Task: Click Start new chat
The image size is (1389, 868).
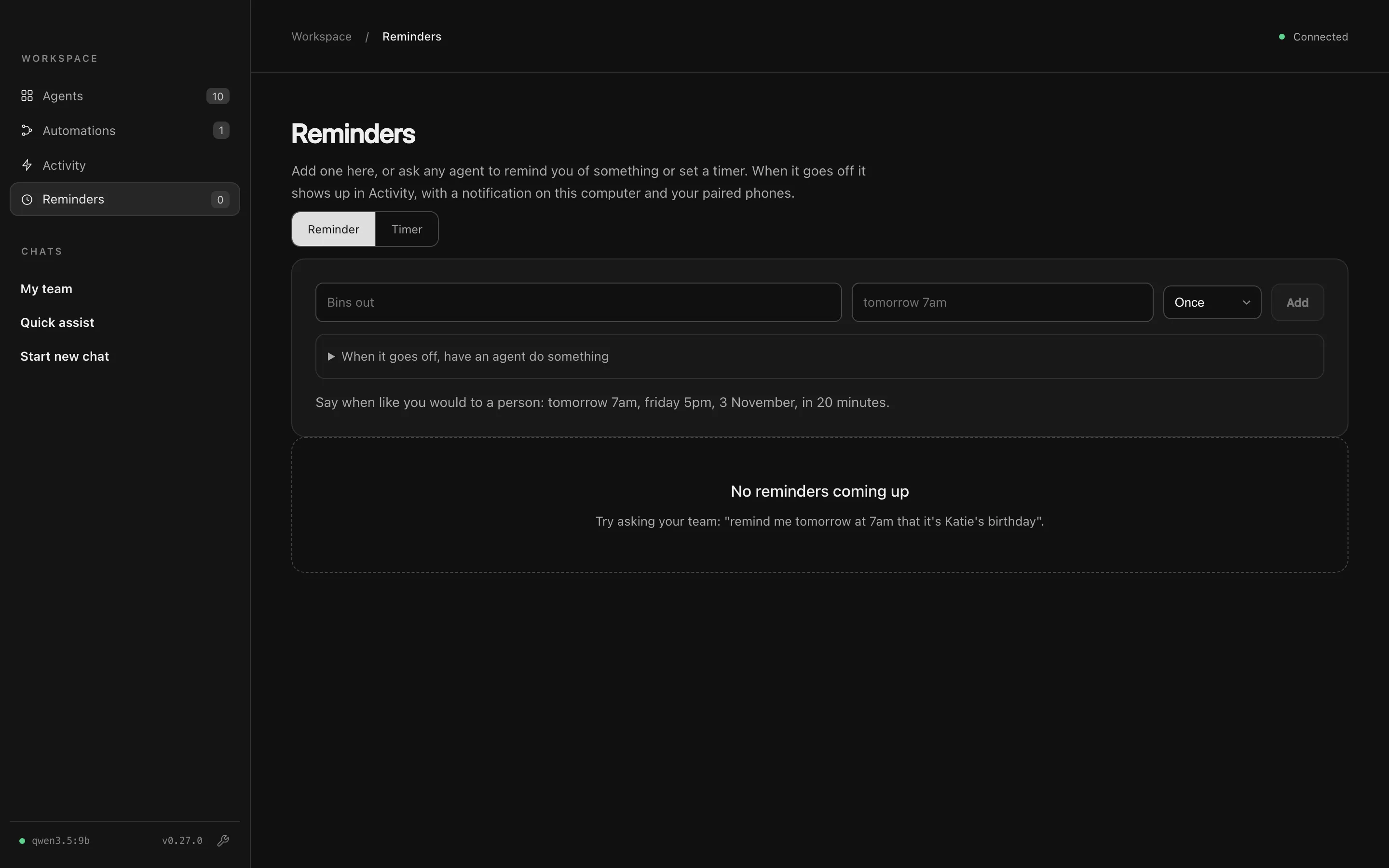Action: point(65,356)
